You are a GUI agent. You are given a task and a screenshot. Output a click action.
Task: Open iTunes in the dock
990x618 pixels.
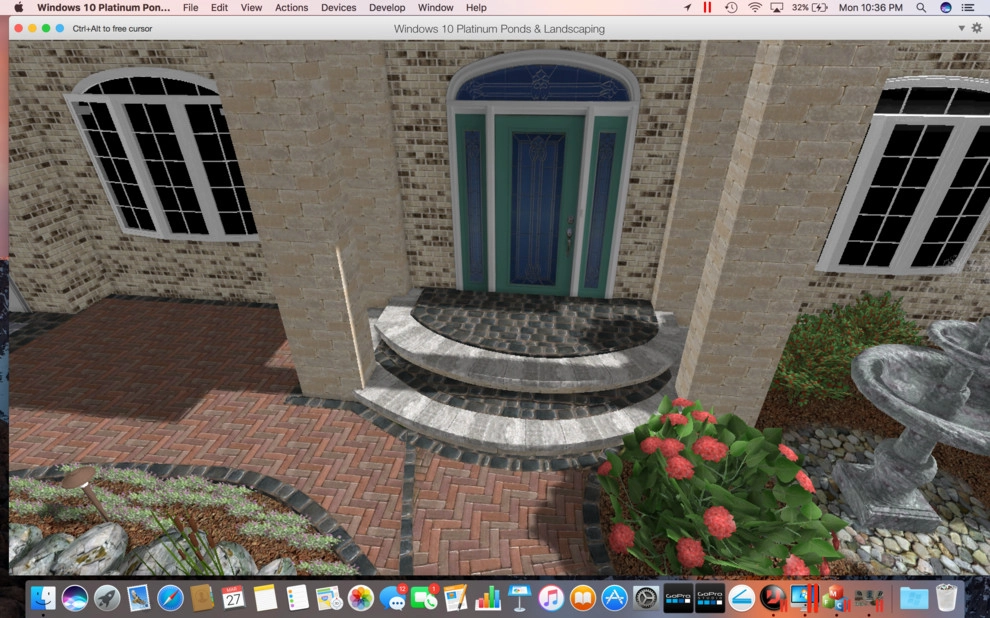pos(551,597)
